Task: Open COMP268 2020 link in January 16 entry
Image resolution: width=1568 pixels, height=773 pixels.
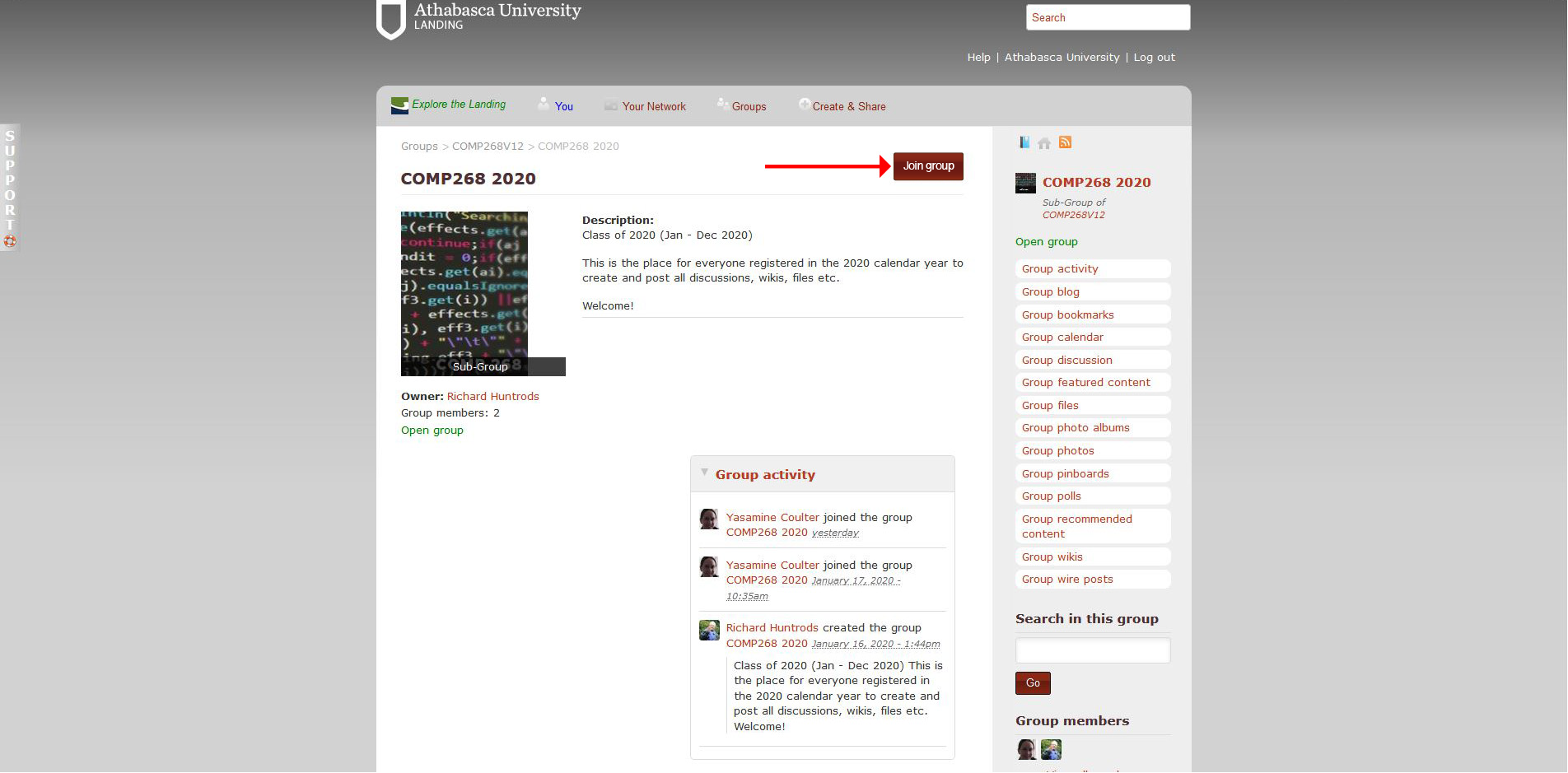Action: [x=767, y=644]
